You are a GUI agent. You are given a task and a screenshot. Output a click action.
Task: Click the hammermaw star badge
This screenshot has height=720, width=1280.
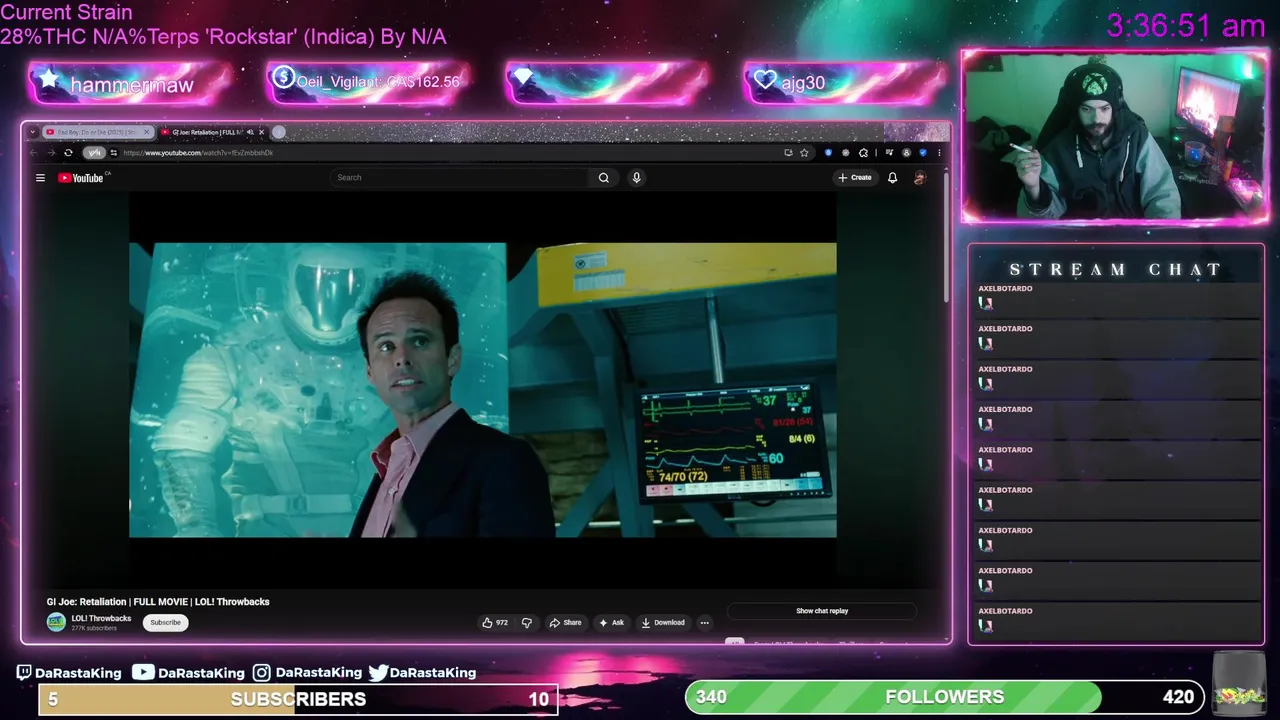(49, 79)
